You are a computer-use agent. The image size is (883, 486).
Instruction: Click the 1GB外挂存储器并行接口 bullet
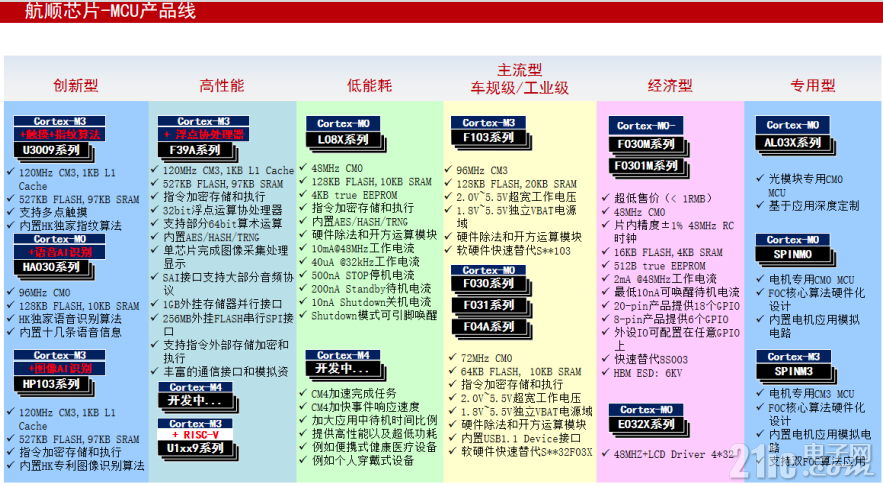coord(223,304)
